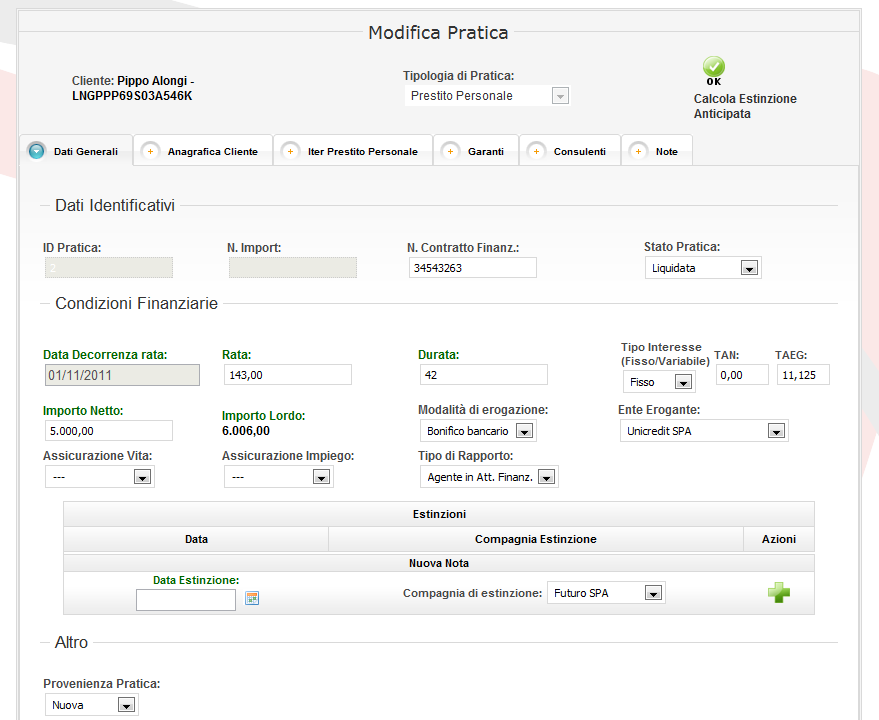The image size is (879, 720).
Task: Click the Data Estinzione input field
Action: click(186, 600)
